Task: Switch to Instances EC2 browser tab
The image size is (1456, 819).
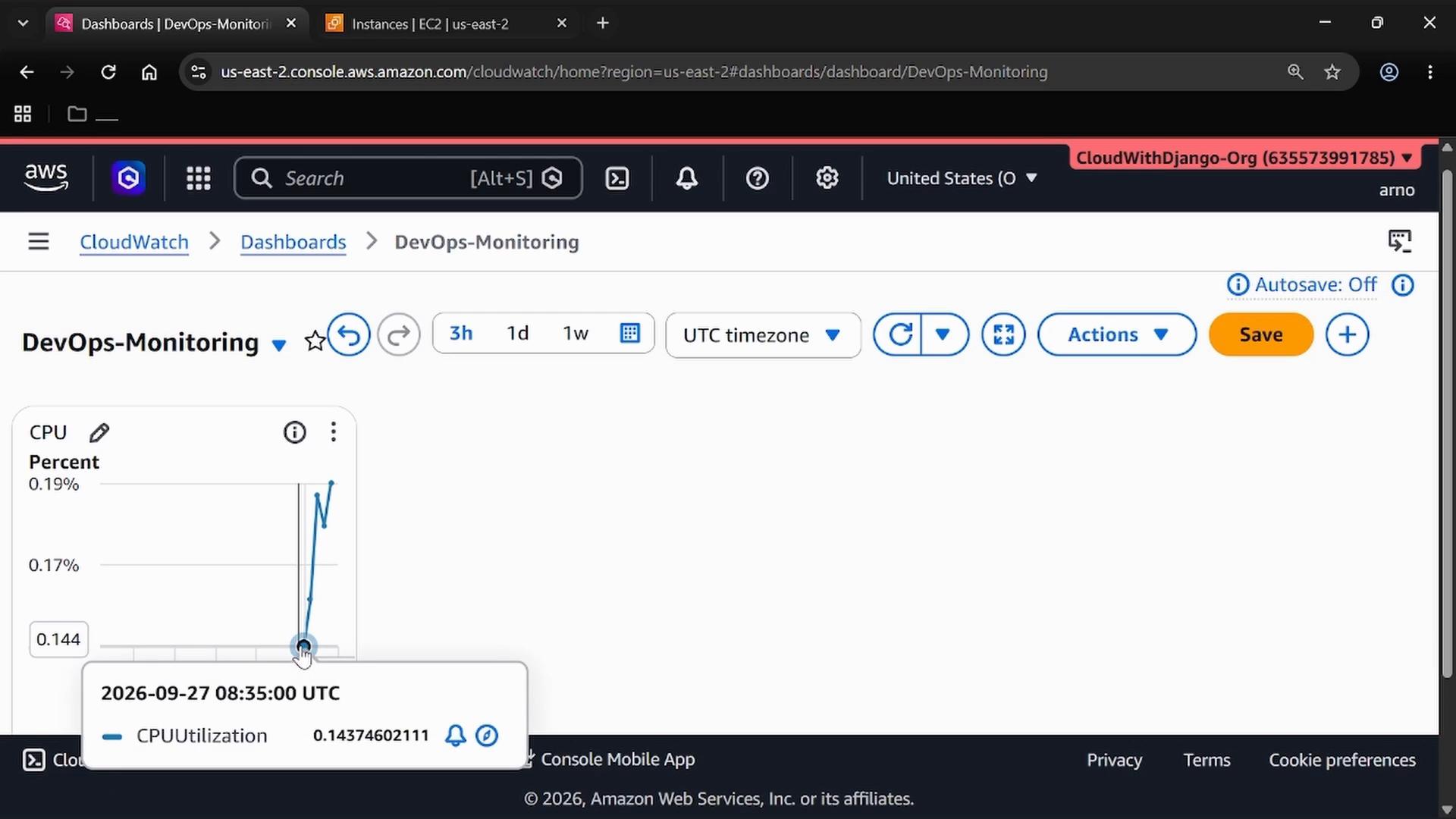Action: tap(431, 24)
